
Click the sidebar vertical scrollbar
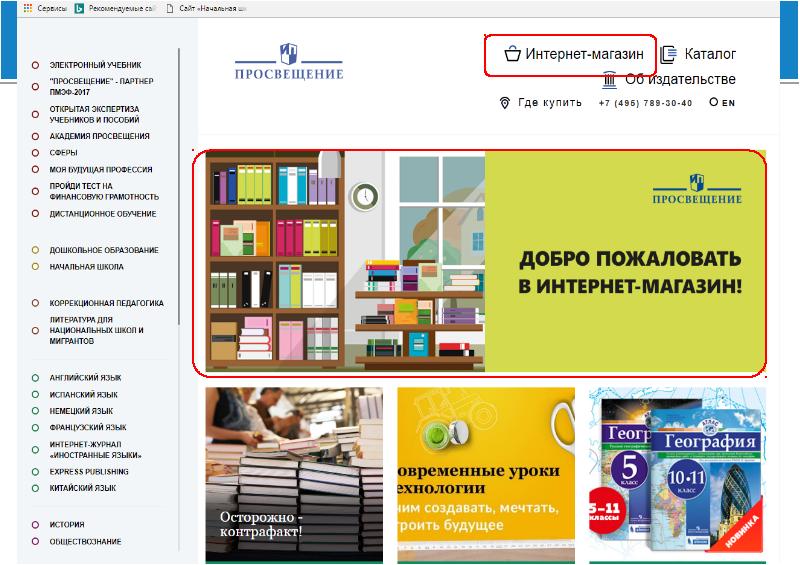pos(179,186)
